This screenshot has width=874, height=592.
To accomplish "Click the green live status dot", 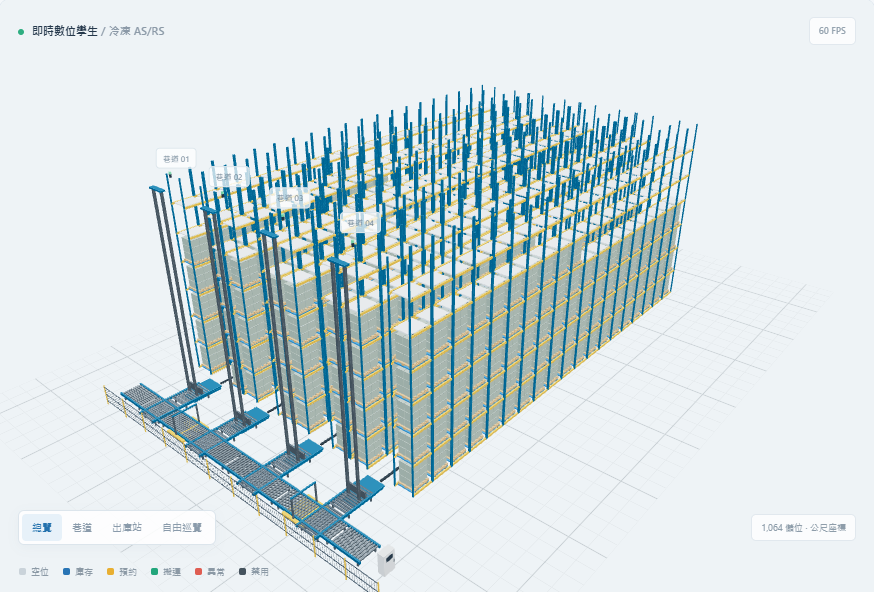I will point(21,32).
